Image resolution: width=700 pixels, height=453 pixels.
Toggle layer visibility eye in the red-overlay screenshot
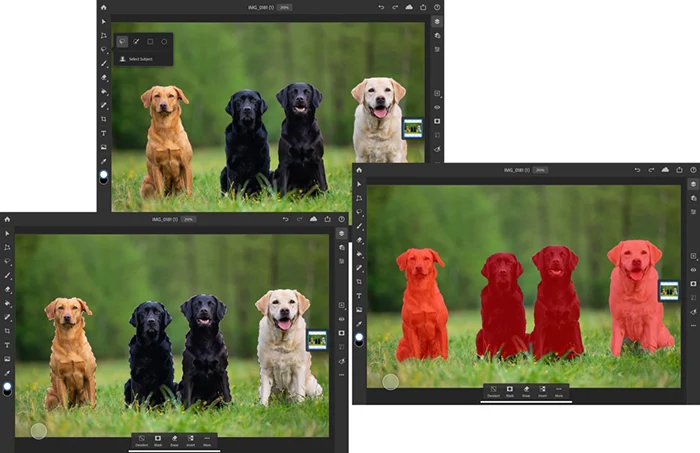tap(693, 270)
